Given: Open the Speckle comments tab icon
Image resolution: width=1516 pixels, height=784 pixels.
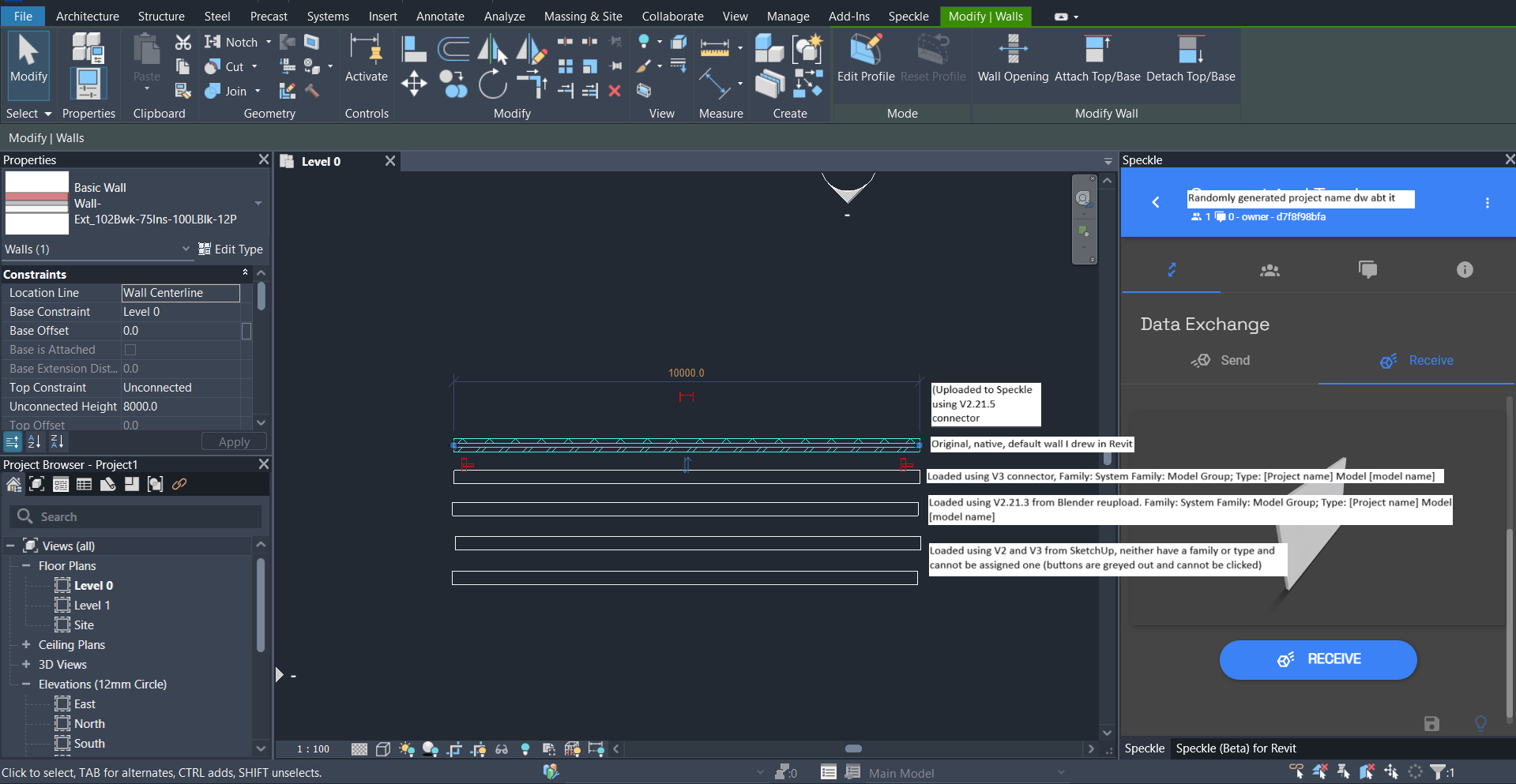Looking at the screenshot, I should 1367,270.
